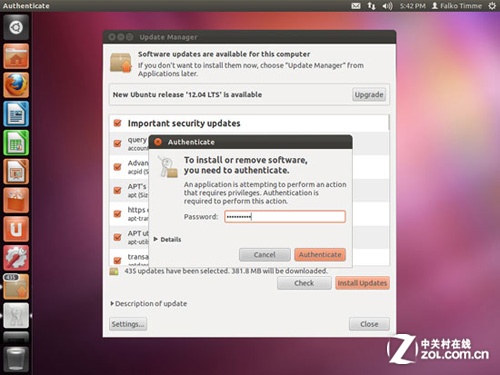
Task: Click Install Updates button
Action: tap(362, 283)
